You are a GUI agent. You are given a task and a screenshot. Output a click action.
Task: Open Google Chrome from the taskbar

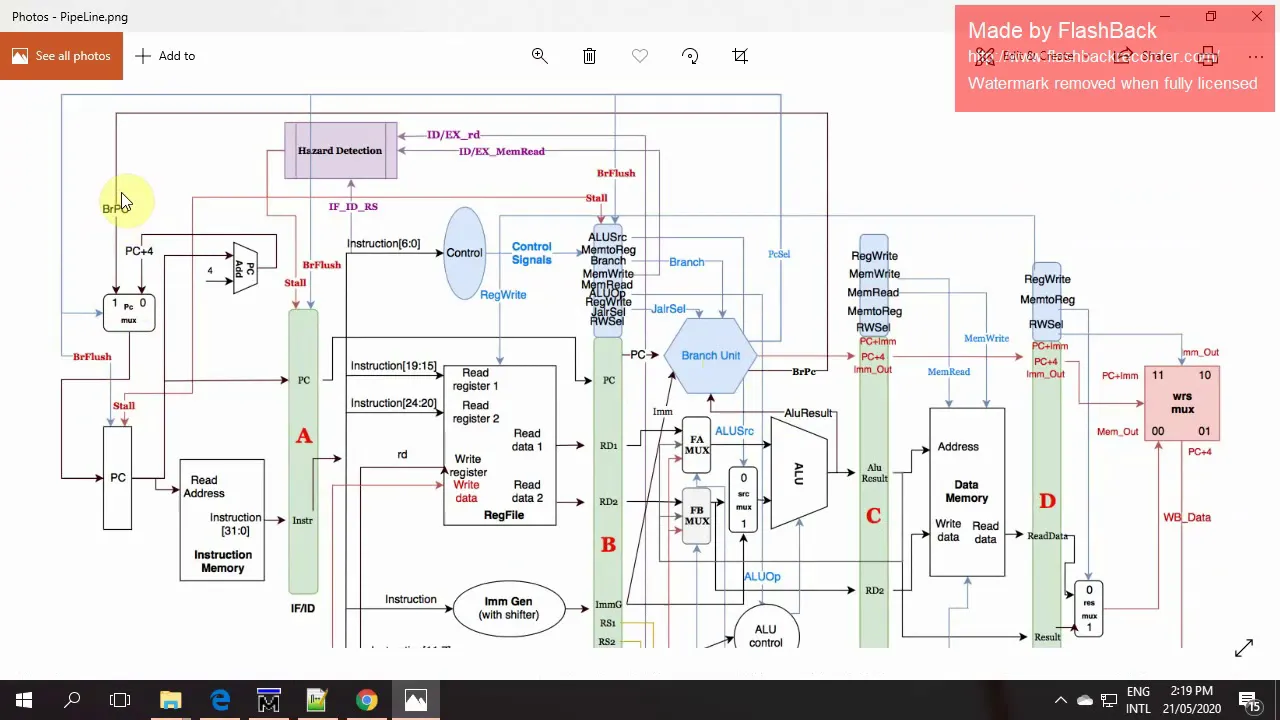(366, 700)
